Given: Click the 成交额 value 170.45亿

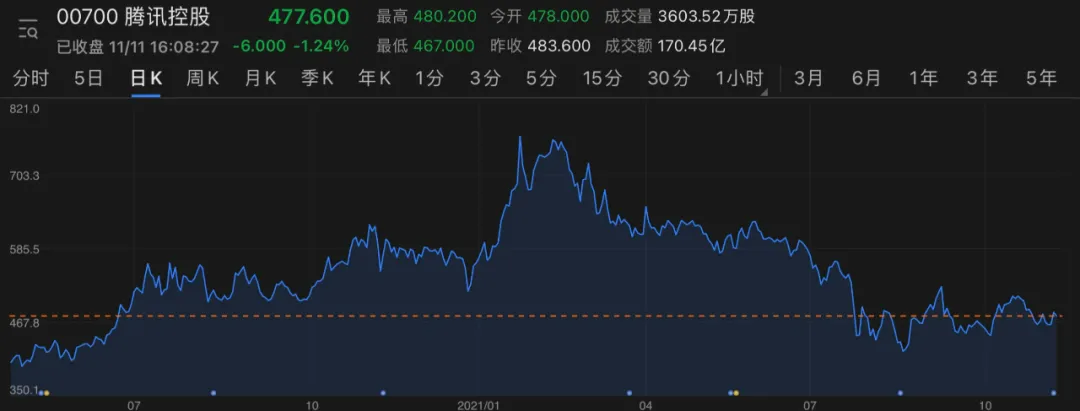Looking at the screenshot, I should coord(692,47).
